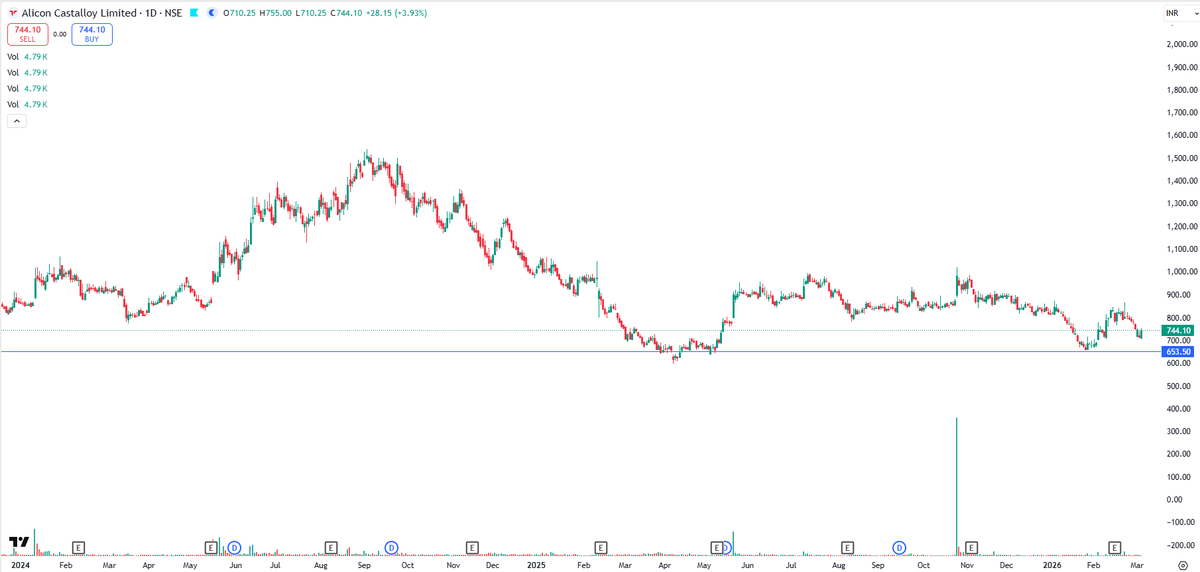Open the earnings marker near Nov 2024

(471, 547)
